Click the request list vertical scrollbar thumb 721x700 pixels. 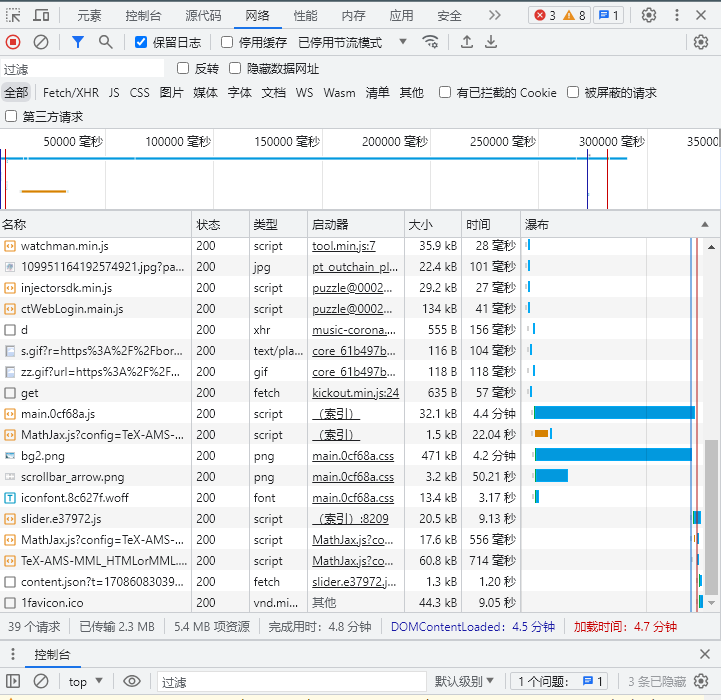pyautogui.click(x=711, y=517)
